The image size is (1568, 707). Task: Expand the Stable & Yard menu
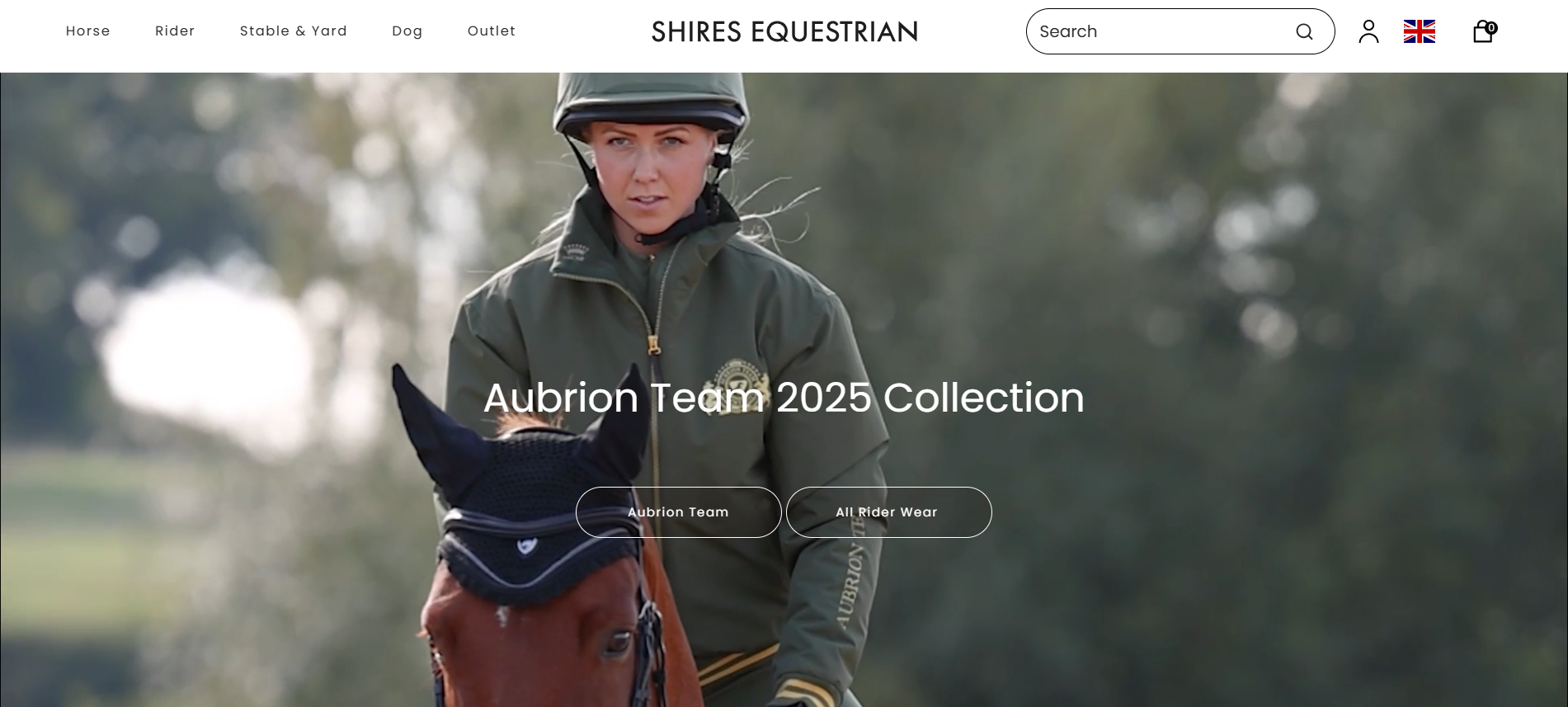[x=294, y=31]
